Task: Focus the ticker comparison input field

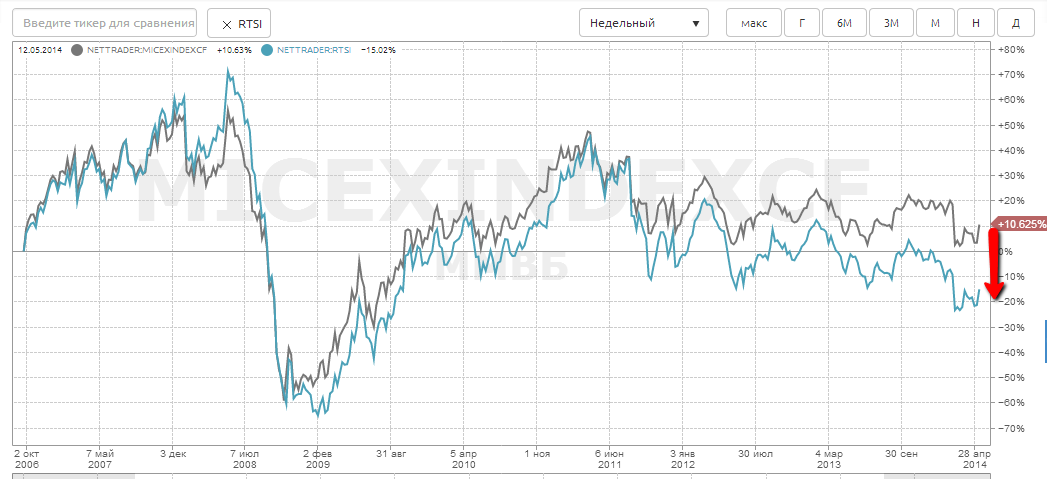Action: (108, 23)
